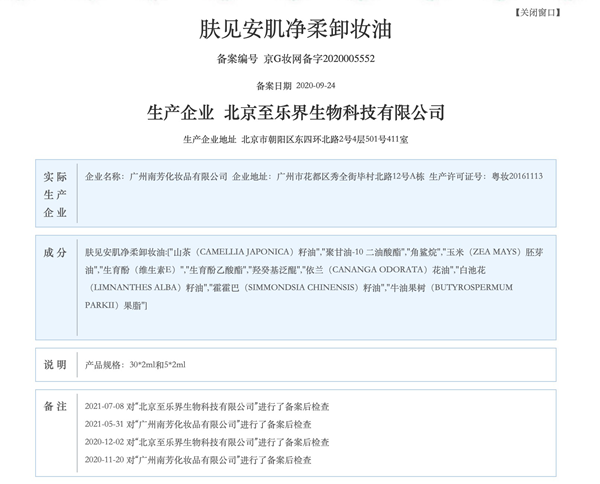Select the text 企业名称：广州南芳化妆品有限公司
This screenshot has height=484, width=600.
[156, 176]
